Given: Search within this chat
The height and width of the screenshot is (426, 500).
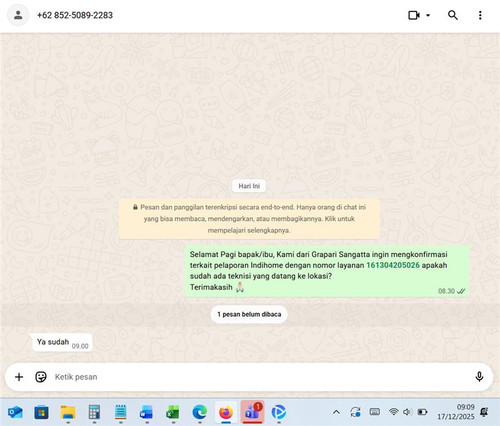Looking at the screenshot, I should click(453, 15).
